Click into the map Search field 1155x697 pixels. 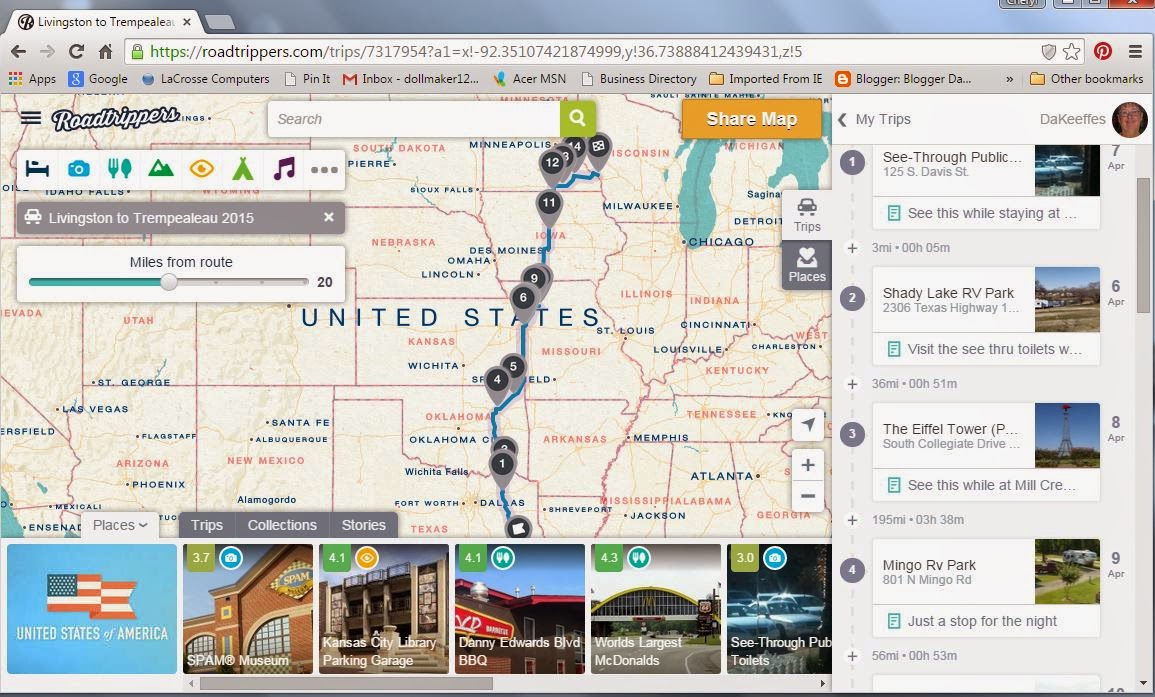[414, 119]
